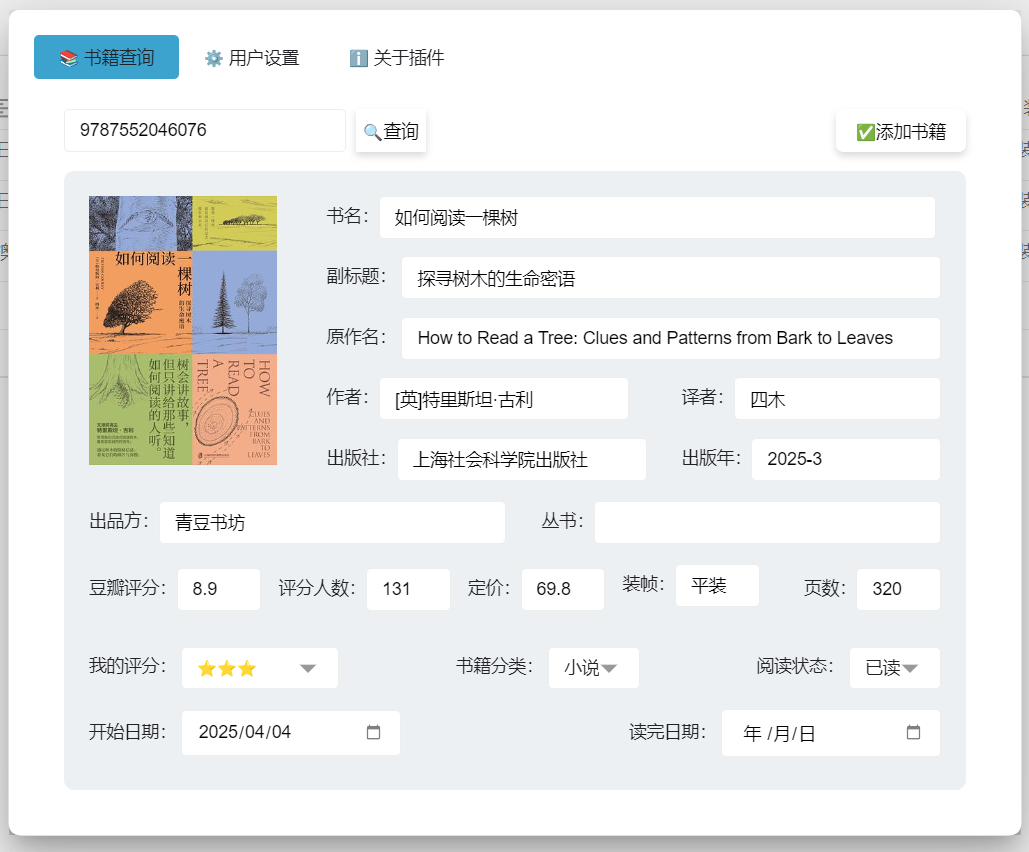Select the 副标题 input field

click(x=670, y=278)
